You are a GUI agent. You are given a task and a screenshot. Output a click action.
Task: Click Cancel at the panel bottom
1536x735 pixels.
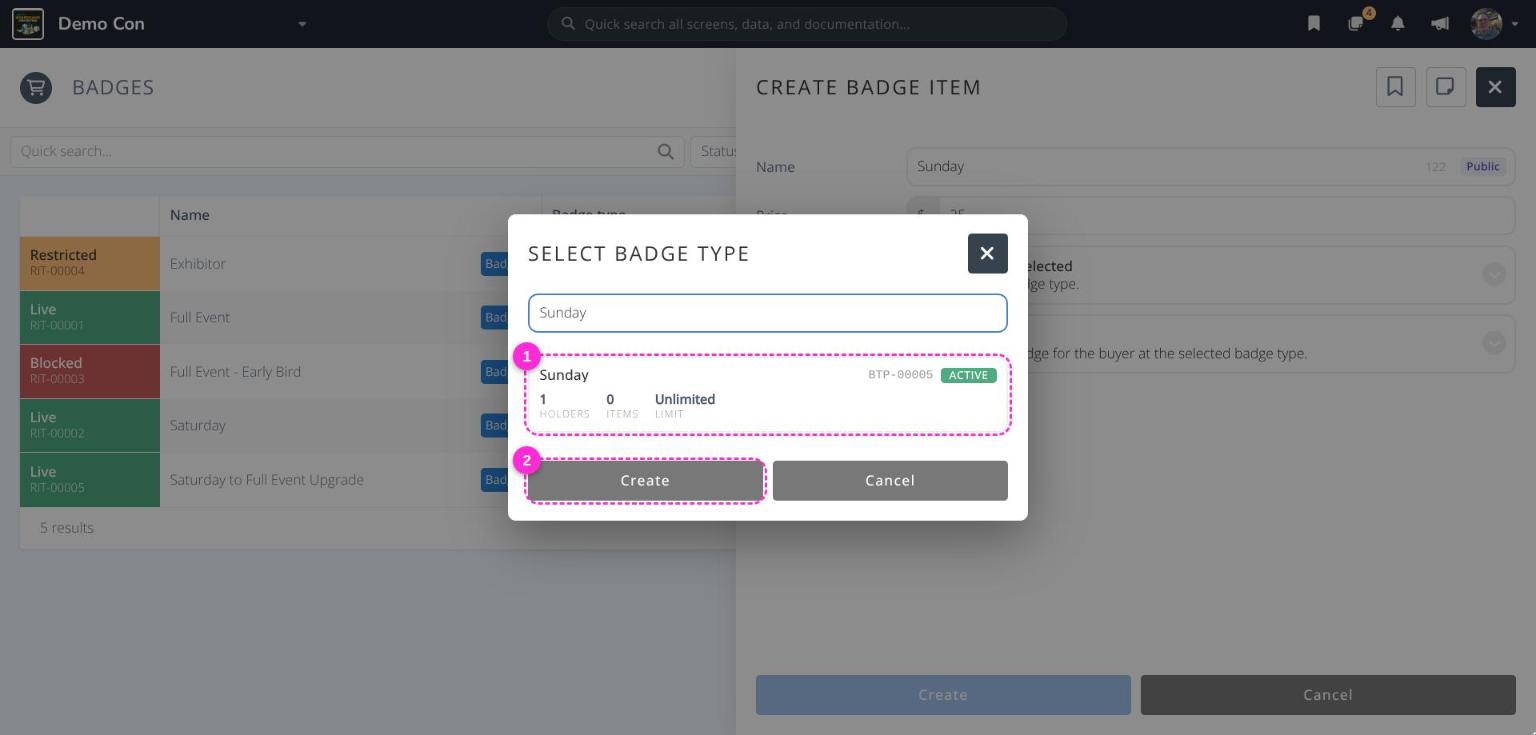tap(1328, 695)
